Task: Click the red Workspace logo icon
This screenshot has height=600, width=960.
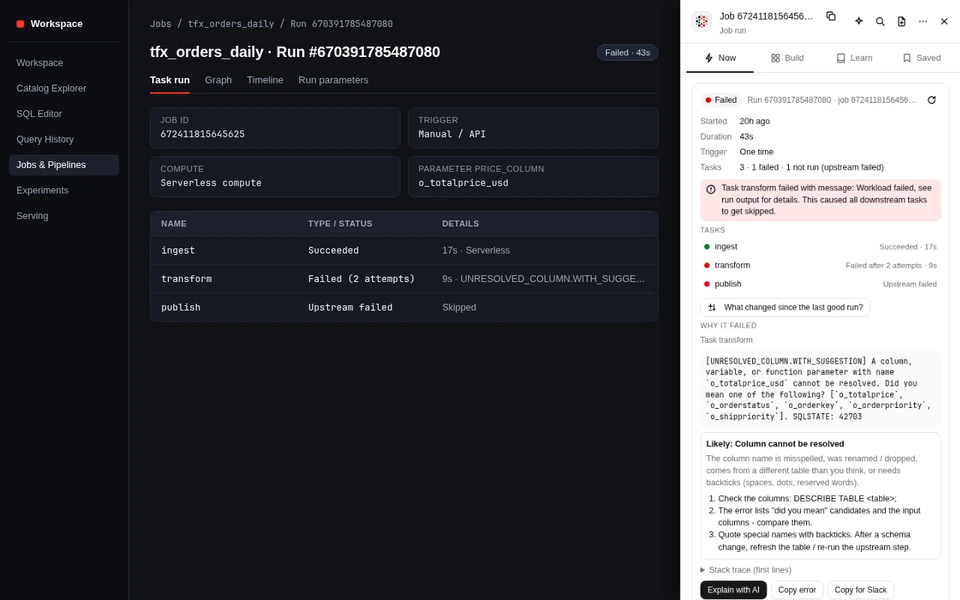Action: [20, 24]
